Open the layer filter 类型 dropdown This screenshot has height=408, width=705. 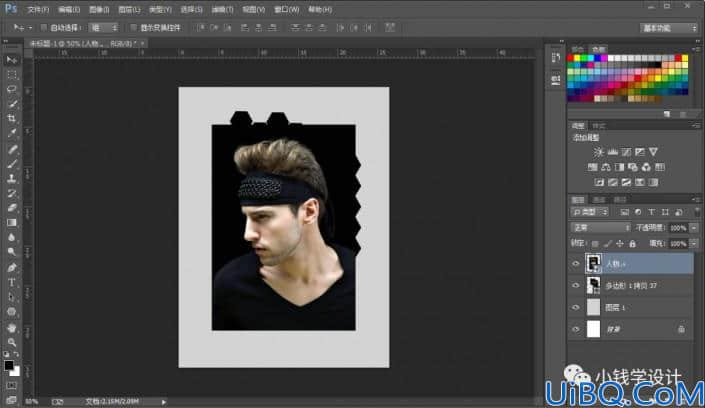point(590,212)
